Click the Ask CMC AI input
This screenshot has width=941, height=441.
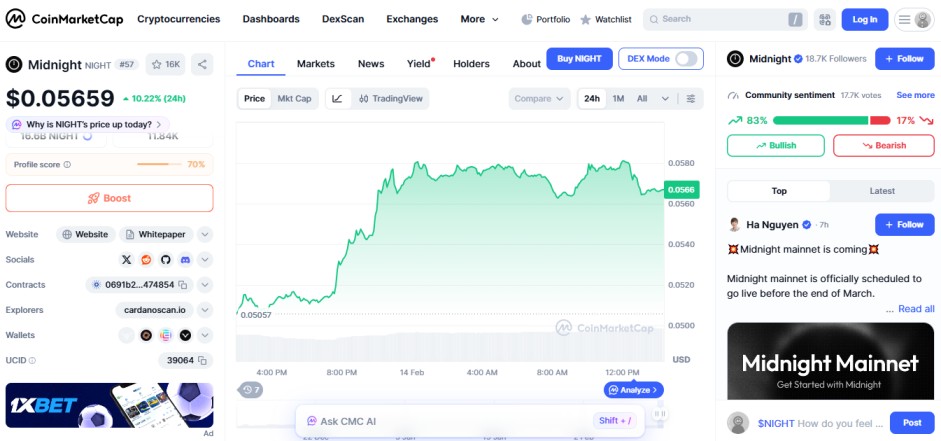[470, 421]
